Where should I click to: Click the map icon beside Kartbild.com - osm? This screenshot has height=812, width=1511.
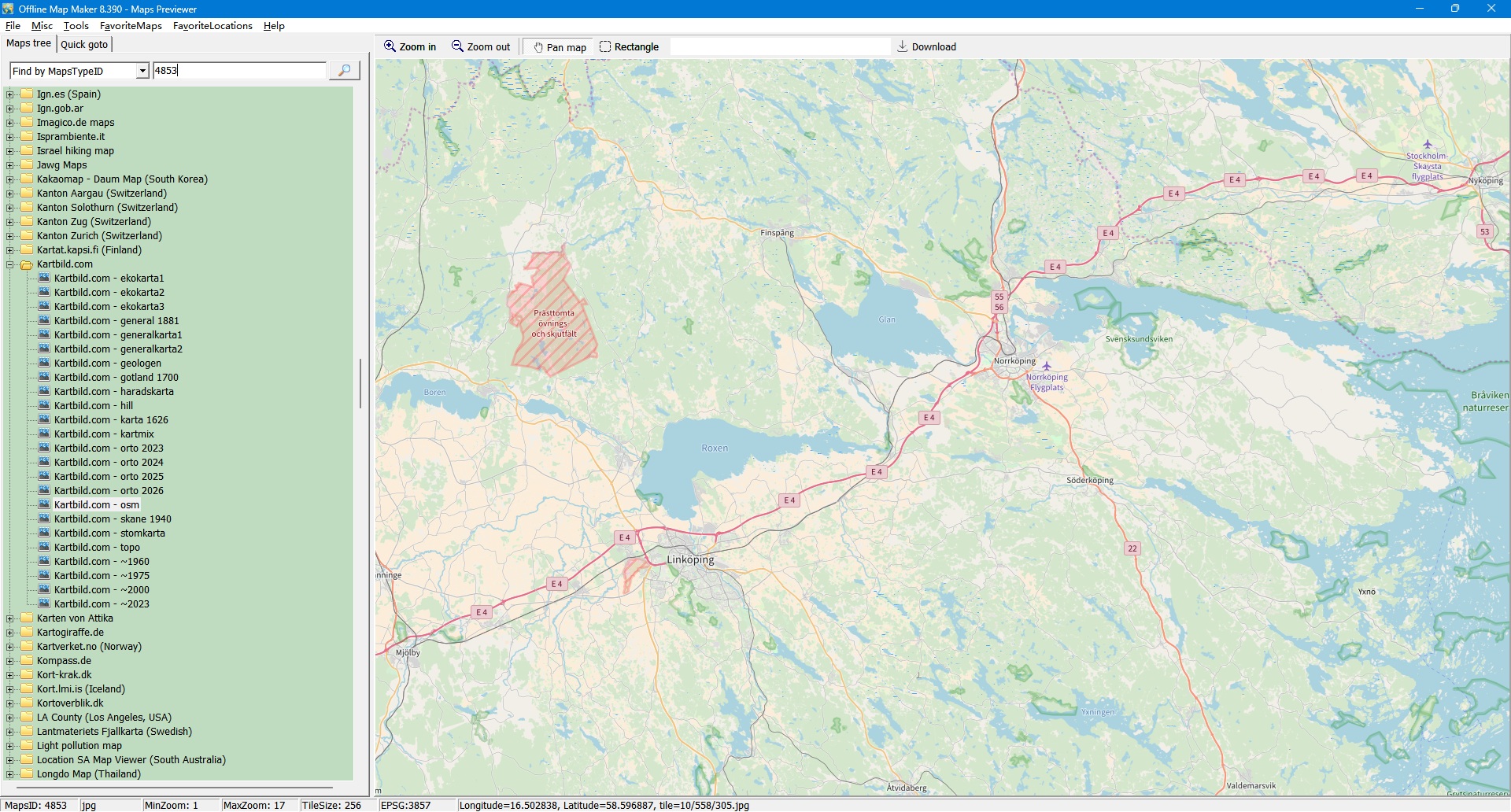click(x=44, y=504)
